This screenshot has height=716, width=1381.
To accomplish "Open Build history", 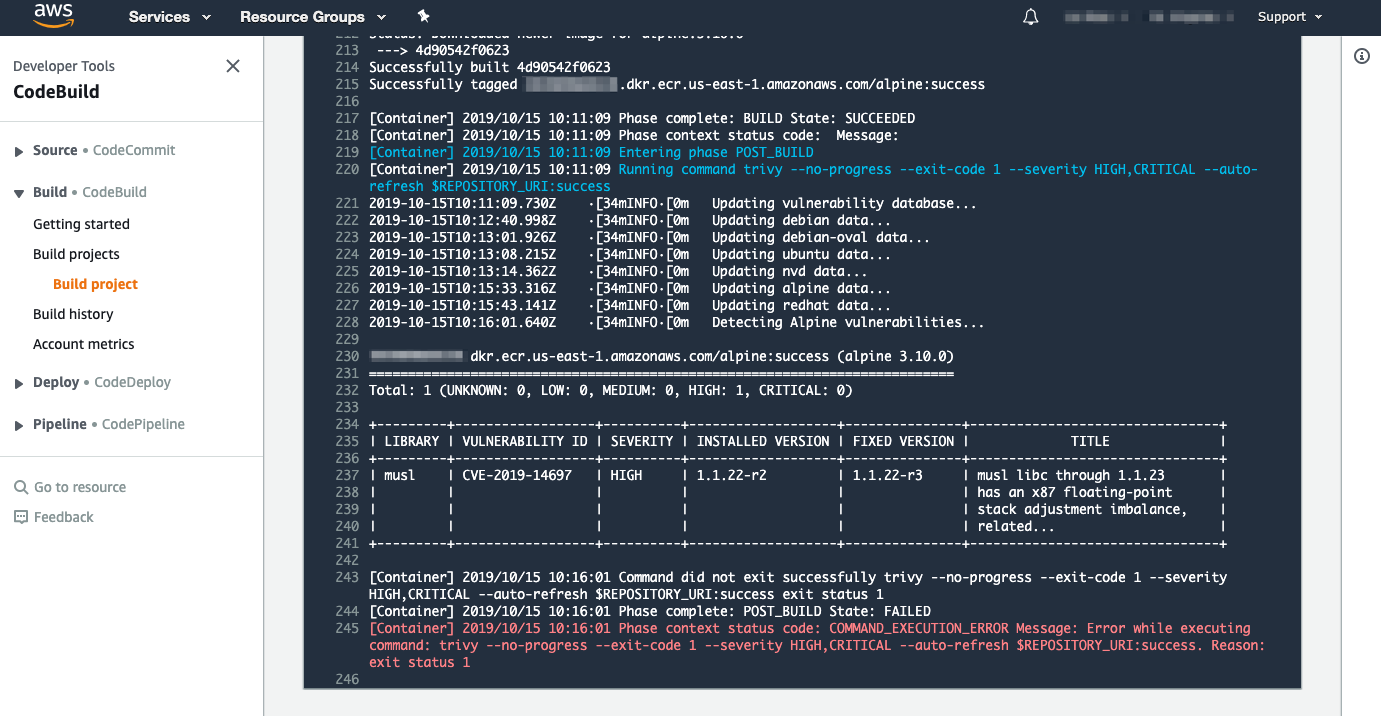I will coord(73,314).
